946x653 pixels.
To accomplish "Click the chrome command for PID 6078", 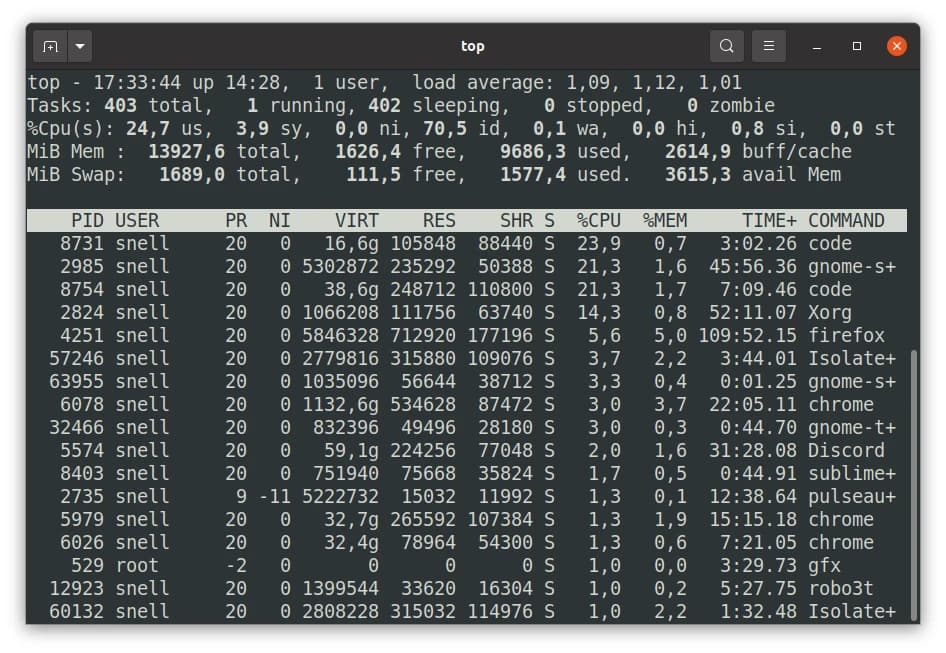I will pyautogui.click(x=840, y=404).
